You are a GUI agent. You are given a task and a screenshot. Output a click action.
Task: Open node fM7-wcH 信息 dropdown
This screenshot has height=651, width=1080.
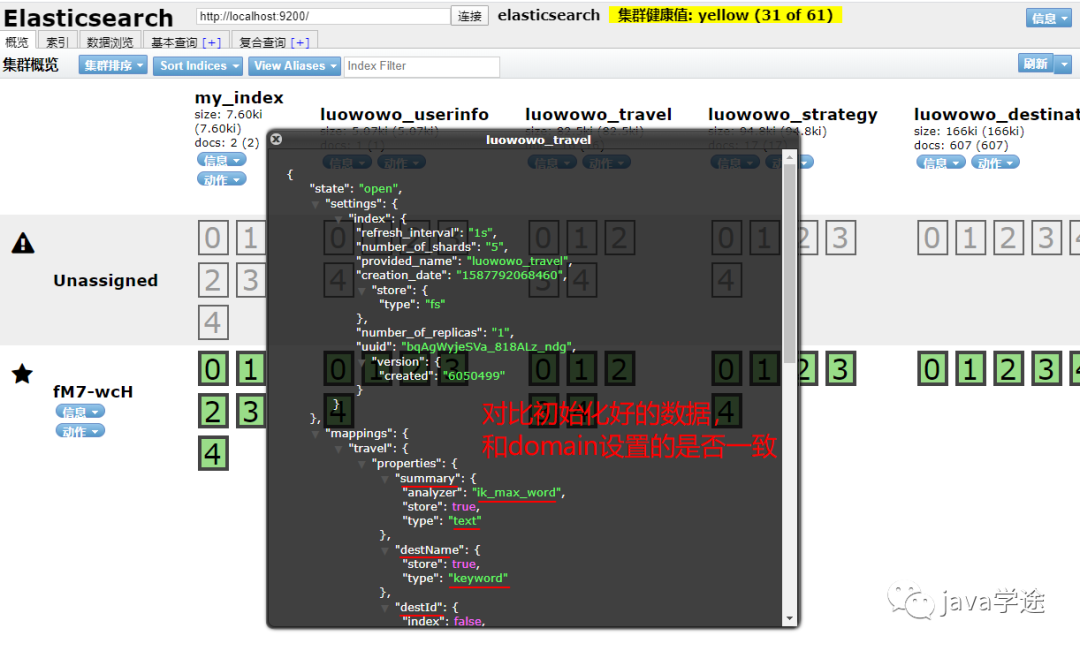[81, 411]
